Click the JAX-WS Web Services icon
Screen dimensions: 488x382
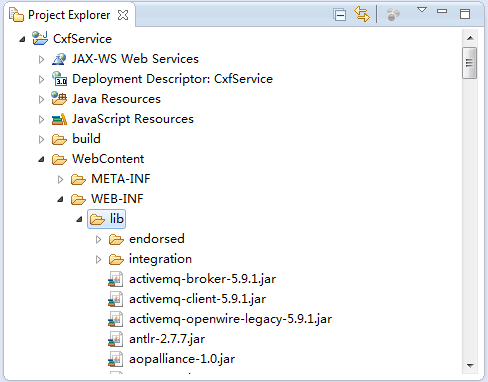[59, 59]
